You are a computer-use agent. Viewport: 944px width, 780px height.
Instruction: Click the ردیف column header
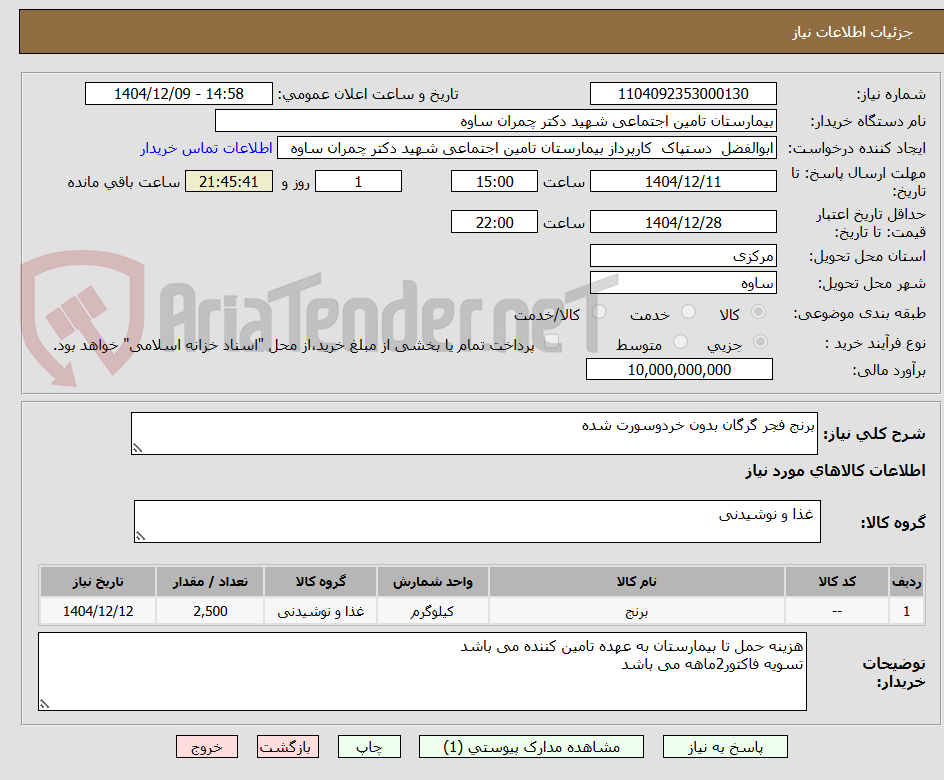click(x=906, y=581)
